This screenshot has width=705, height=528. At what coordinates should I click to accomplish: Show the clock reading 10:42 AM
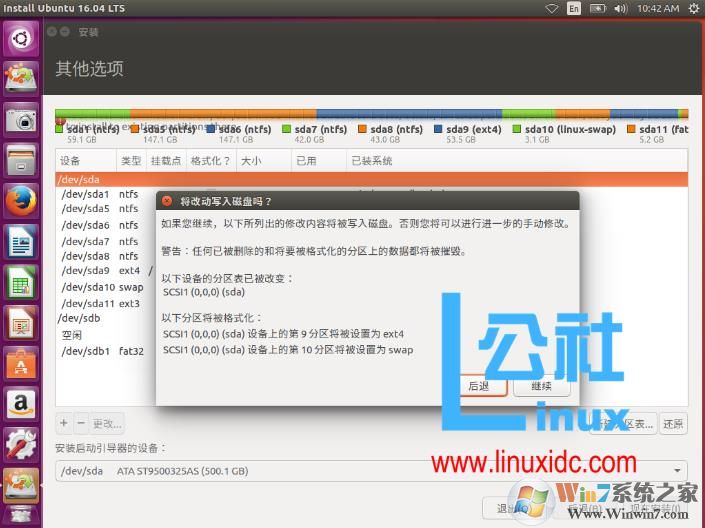tap(658, 8)
